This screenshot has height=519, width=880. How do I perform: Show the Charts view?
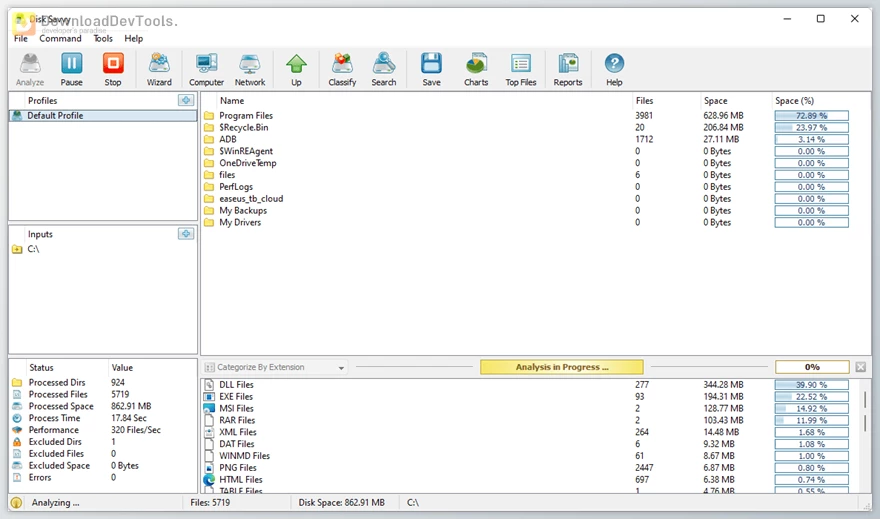click(x=476, y=70)
